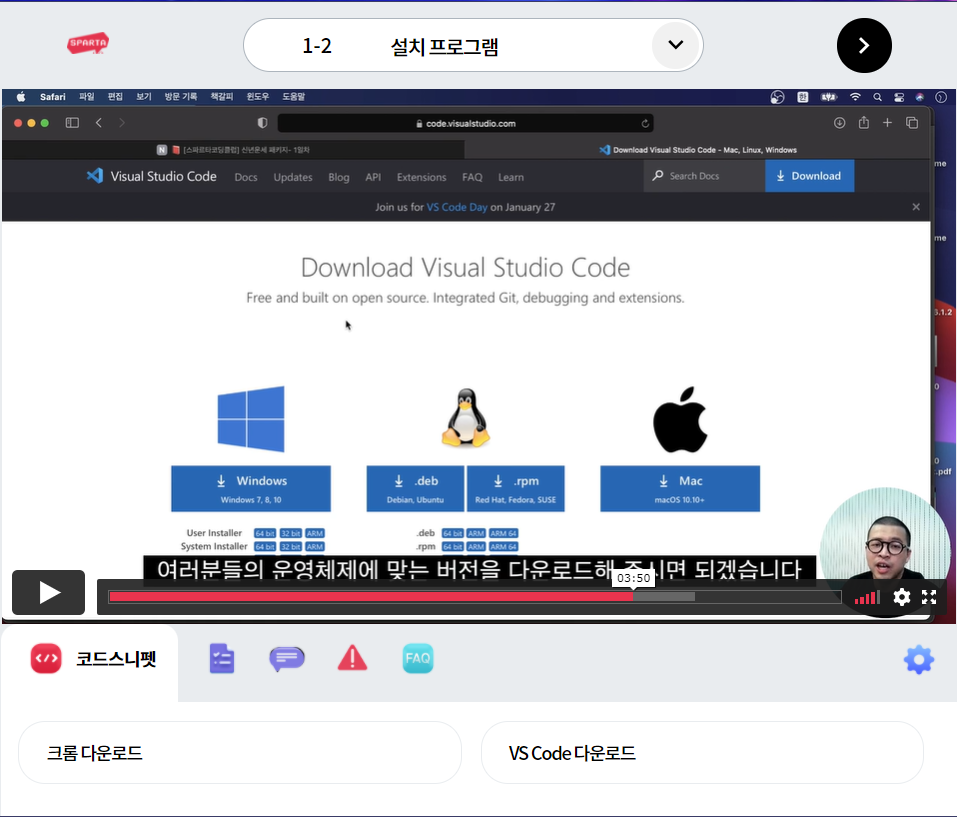Download the .deb package

click(415, 488)
